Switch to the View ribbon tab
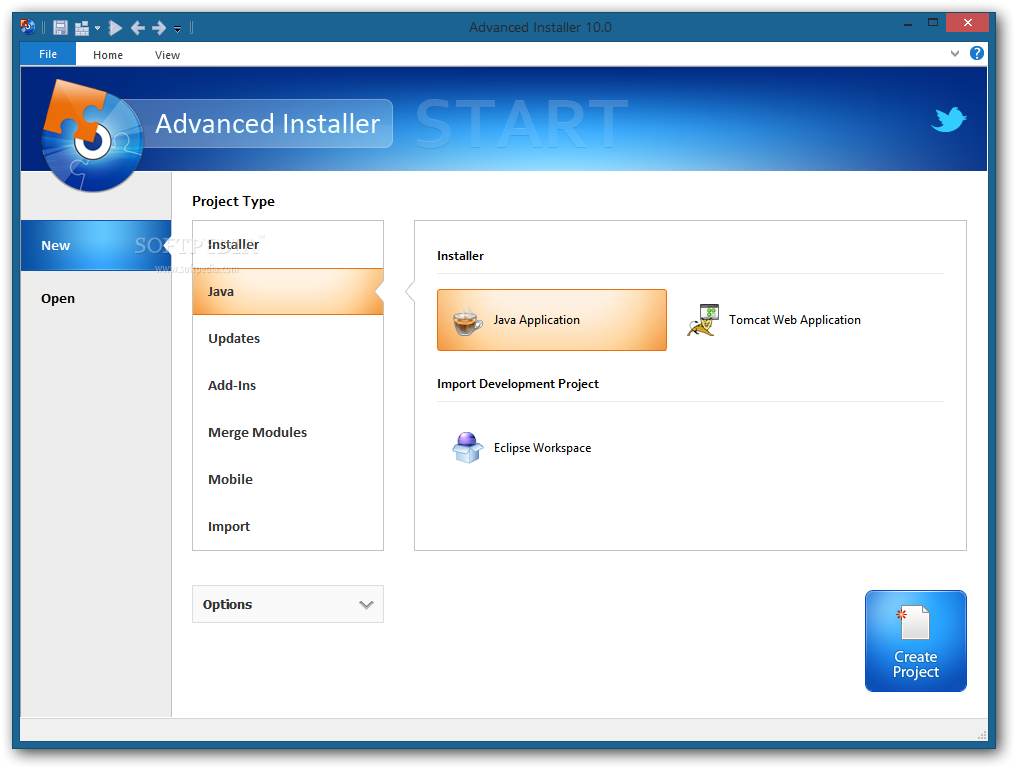 point(167,55)
